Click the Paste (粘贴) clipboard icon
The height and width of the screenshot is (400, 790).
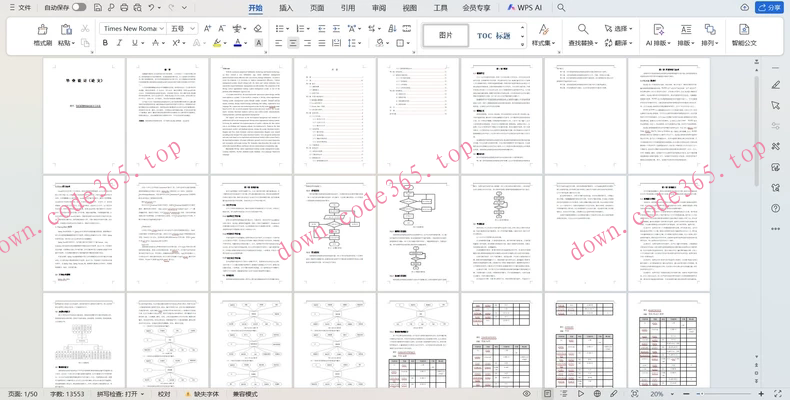(65, 29)
